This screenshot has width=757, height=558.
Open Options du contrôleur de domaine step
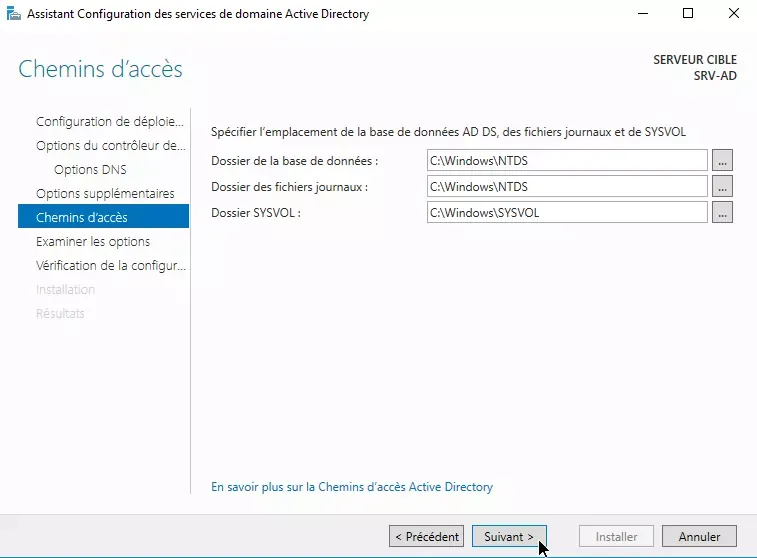(110, 146)
